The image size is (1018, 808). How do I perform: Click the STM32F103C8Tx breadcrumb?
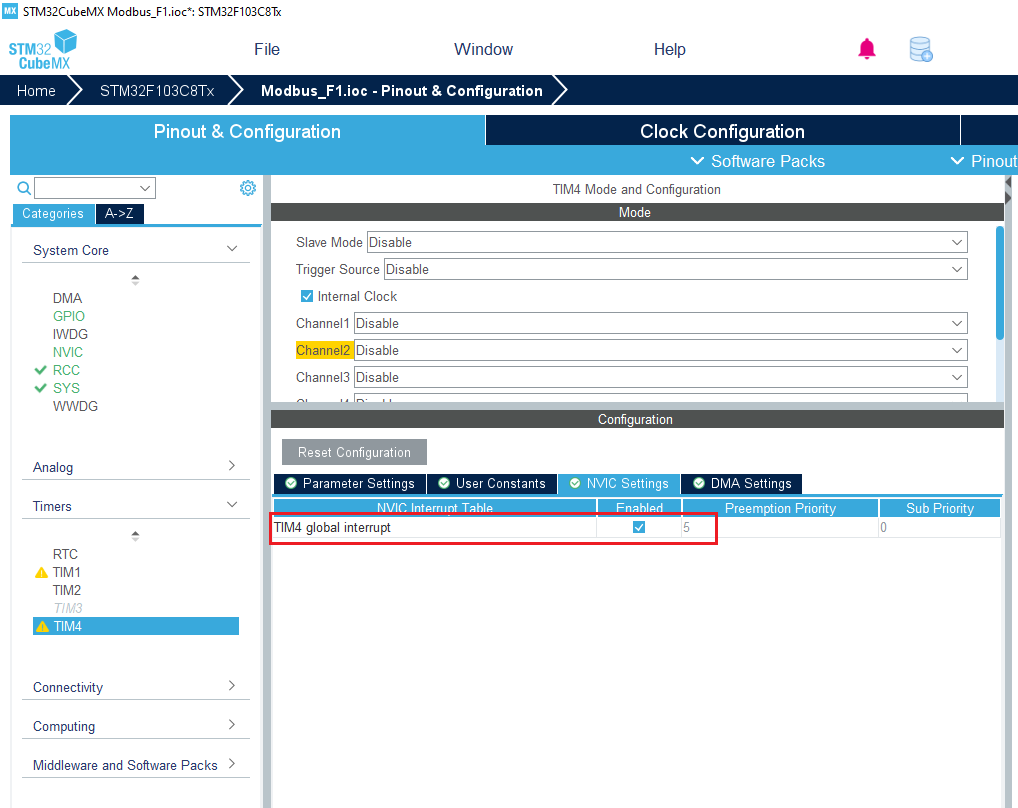(x=157, y=91)
